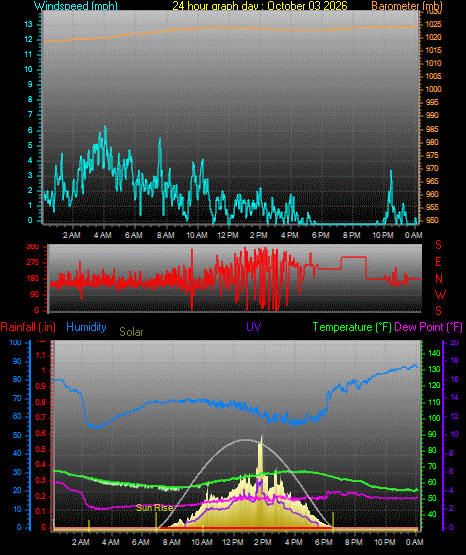The width and height of the screenshot is (466, 555).
Task: Click the '0.9' value on red rainfall axis
Action: tap(41, 386)
